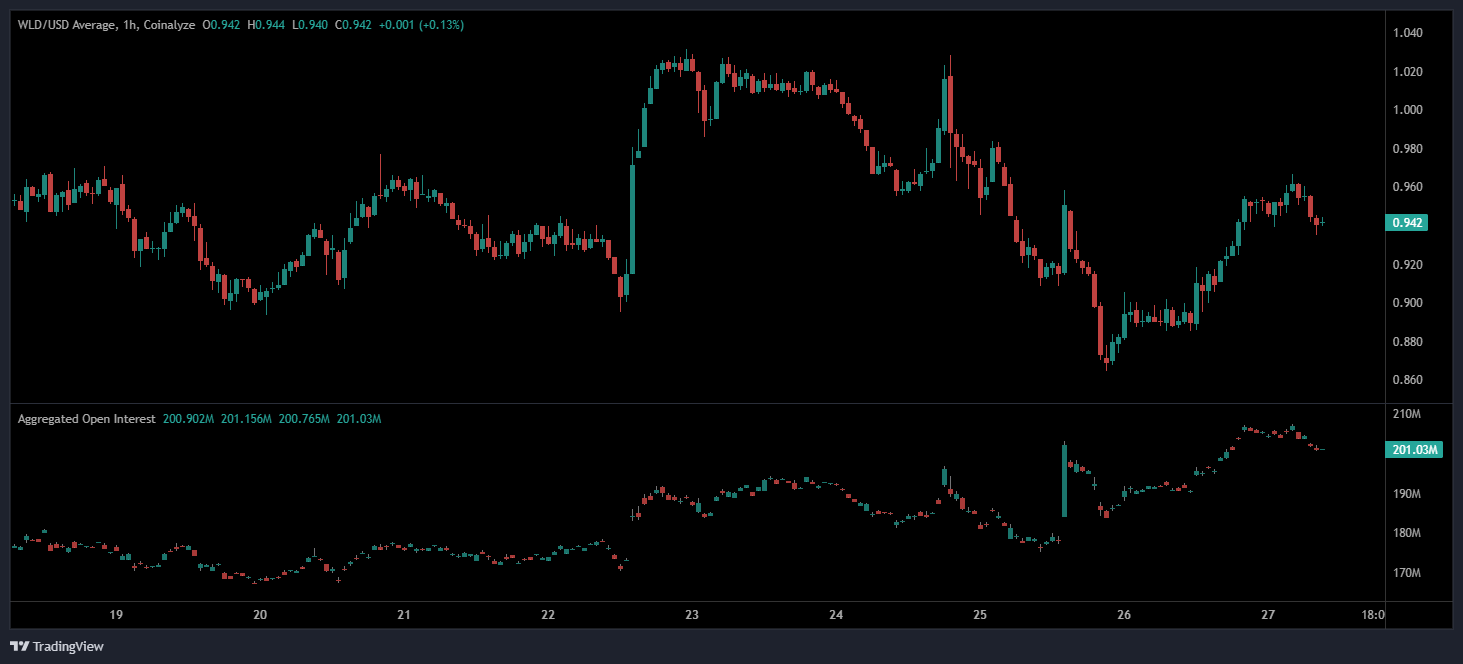1463x664 pixels.
Task: Click the 1.040 level on price axis
Action: coord(1407,33)
